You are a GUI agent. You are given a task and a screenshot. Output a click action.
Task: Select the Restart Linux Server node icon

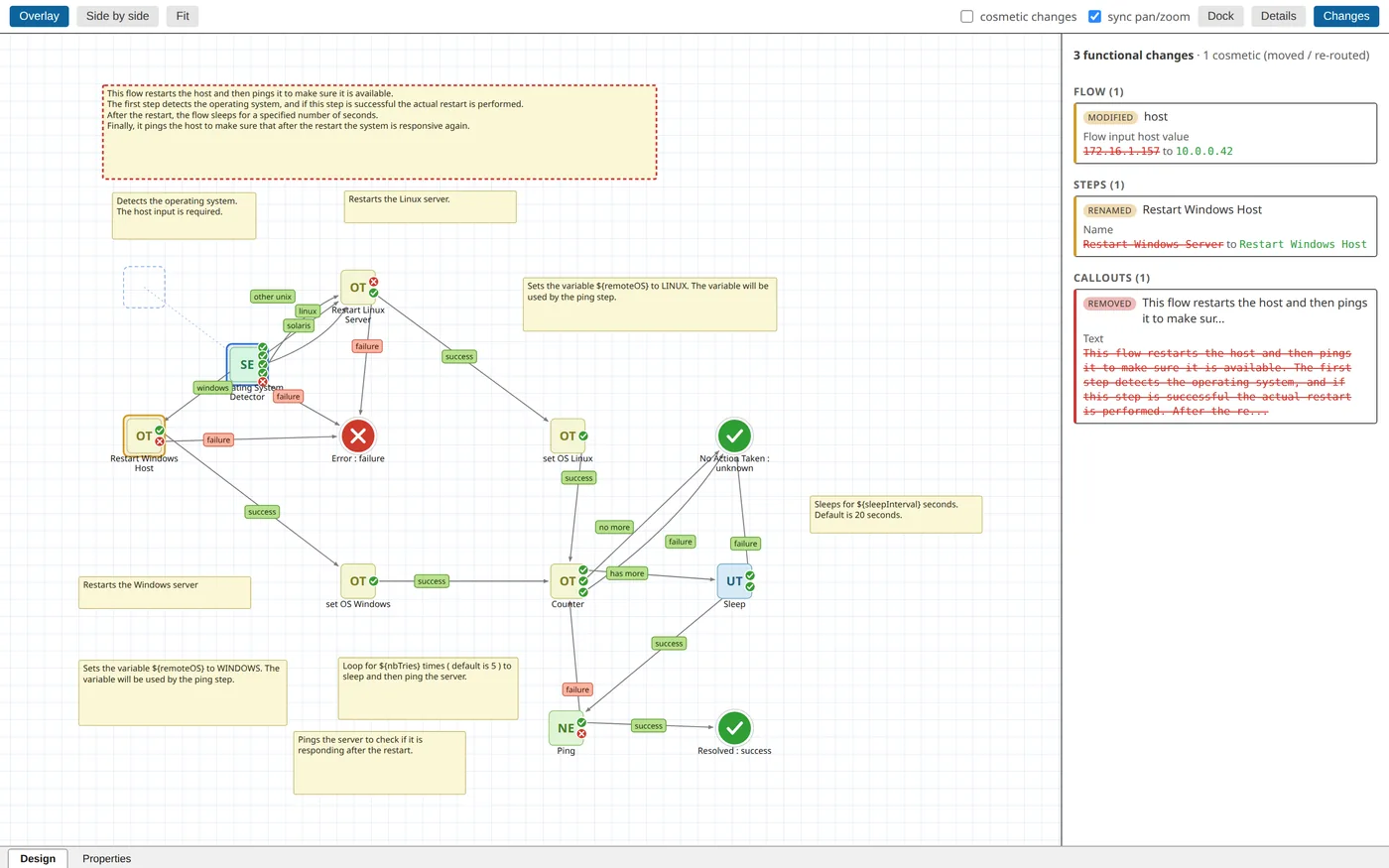pos(358,288)
